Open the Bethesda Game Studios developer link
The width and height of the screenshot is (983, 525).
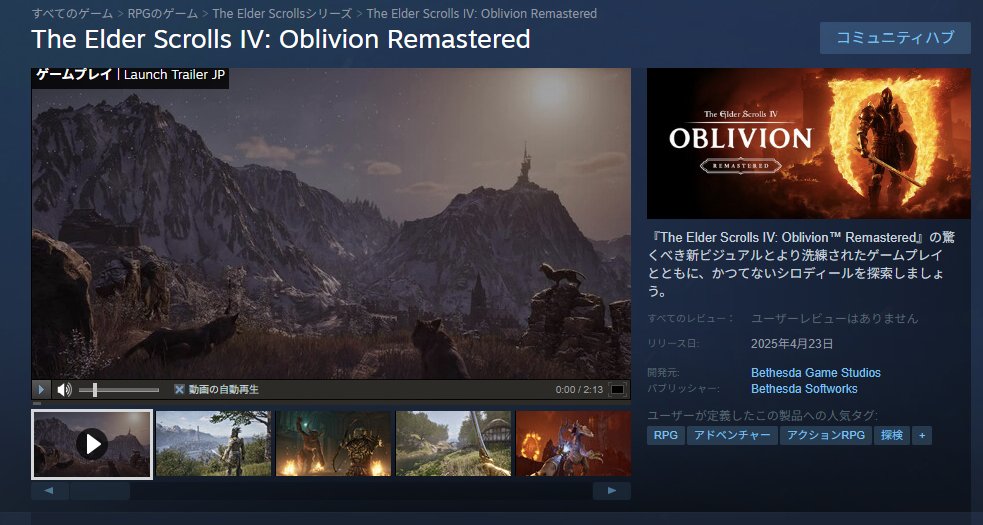pos(816,373)
